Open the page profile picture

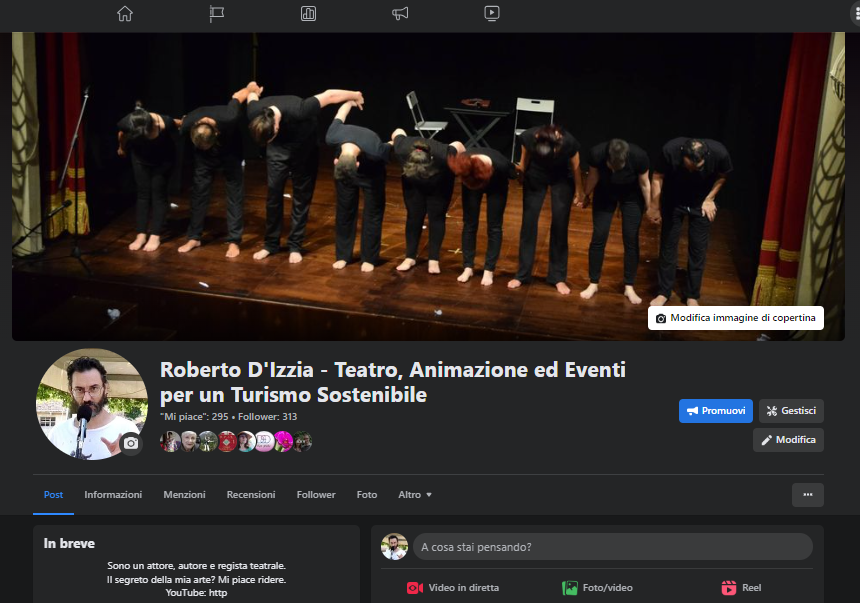(88, 402)
